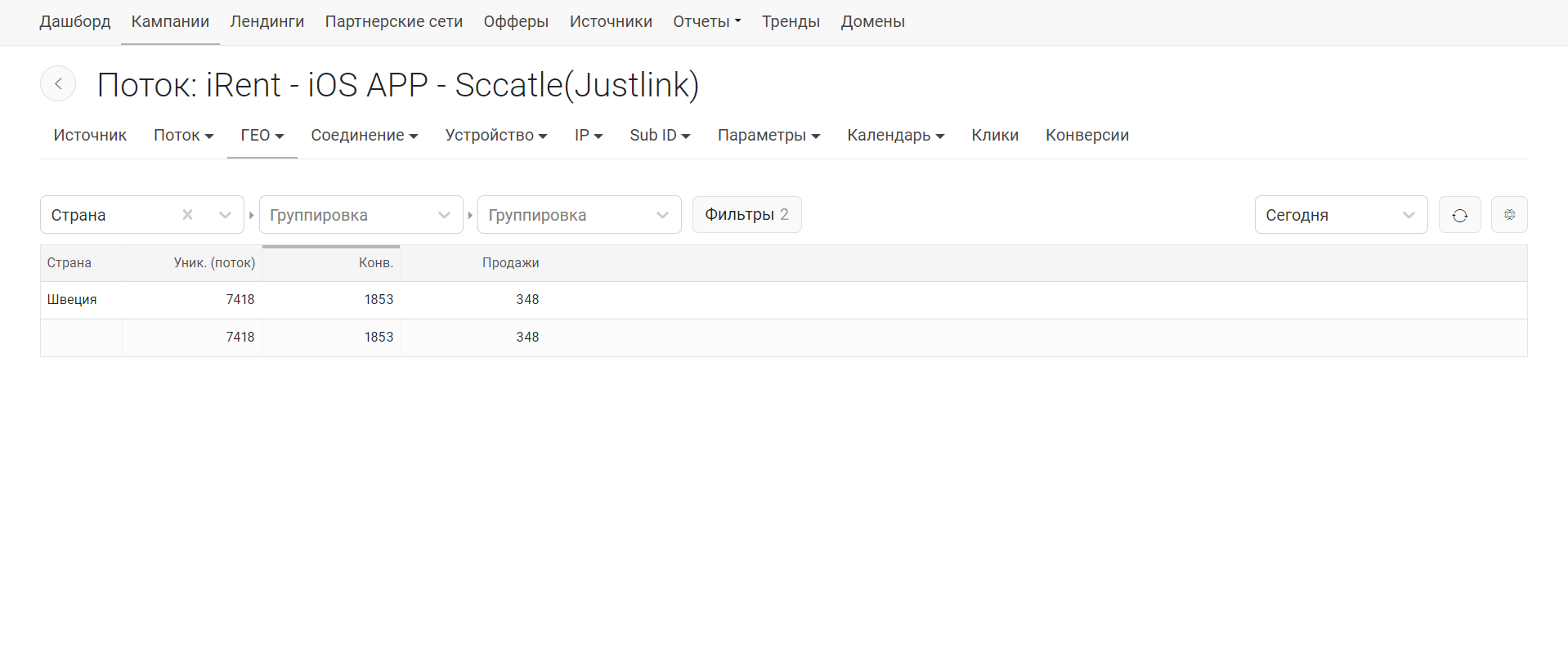Expand the Отчеты menu

(x=706, y=22)
